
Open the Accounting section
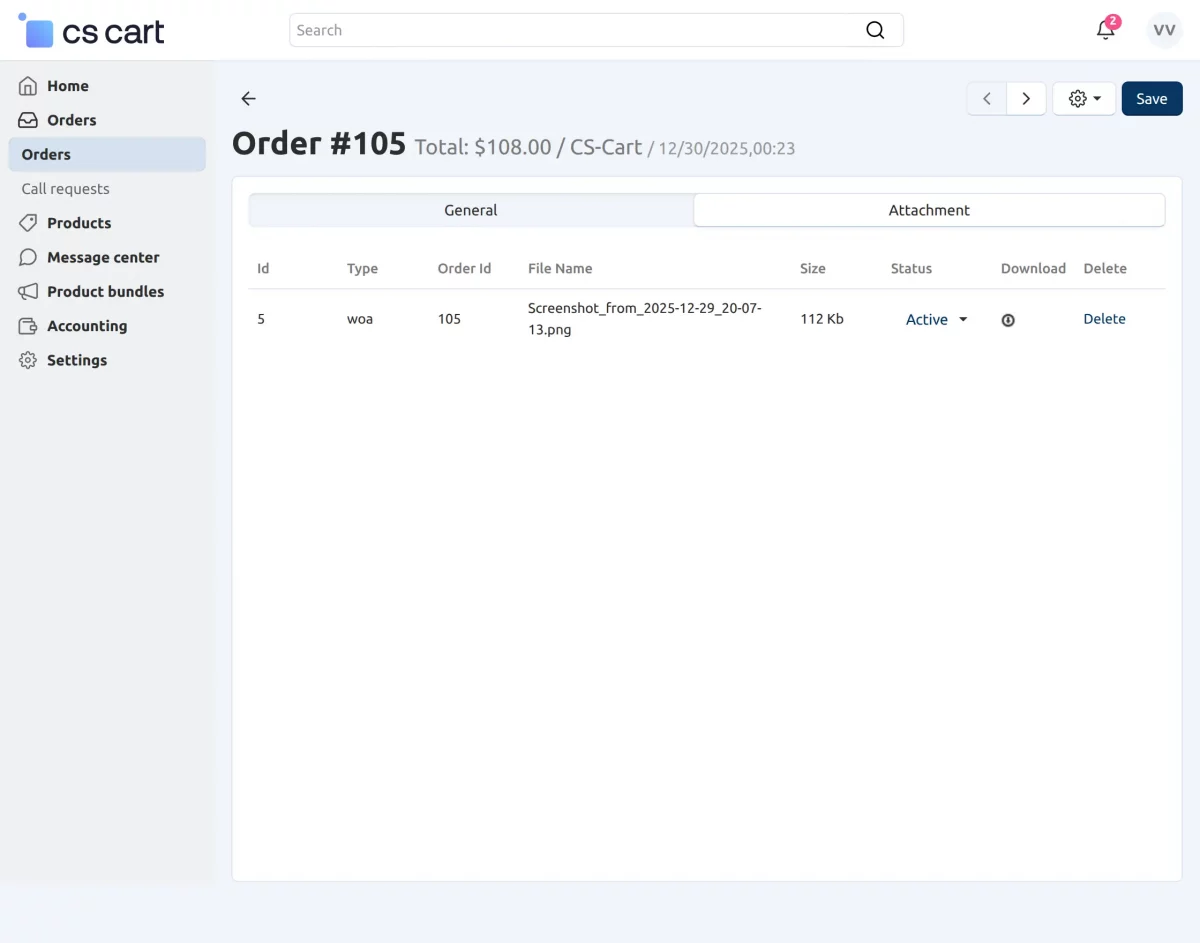(87, 326)
